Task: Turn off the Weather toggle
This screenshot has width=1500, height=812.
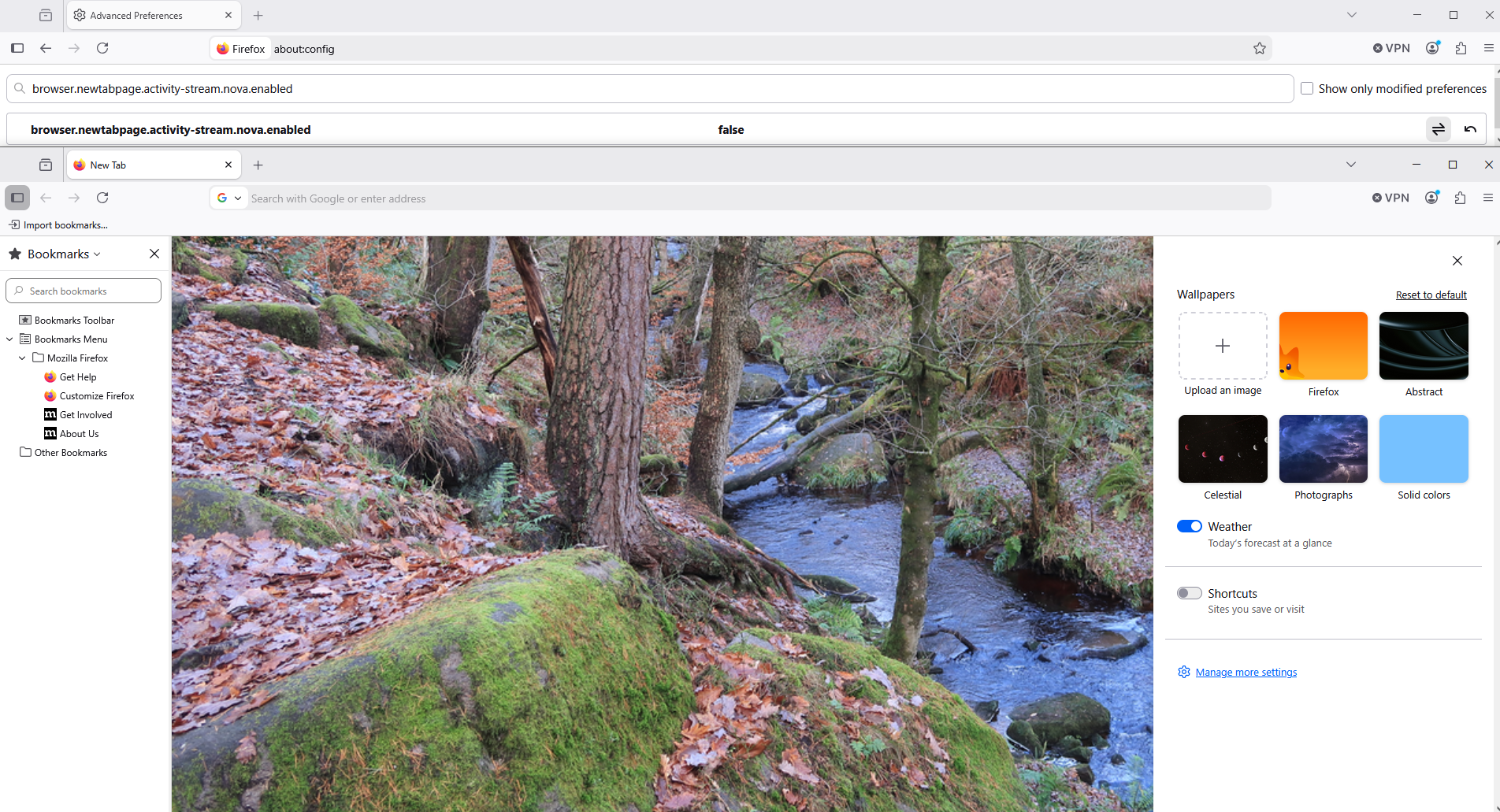Action: click(1189, 526)
